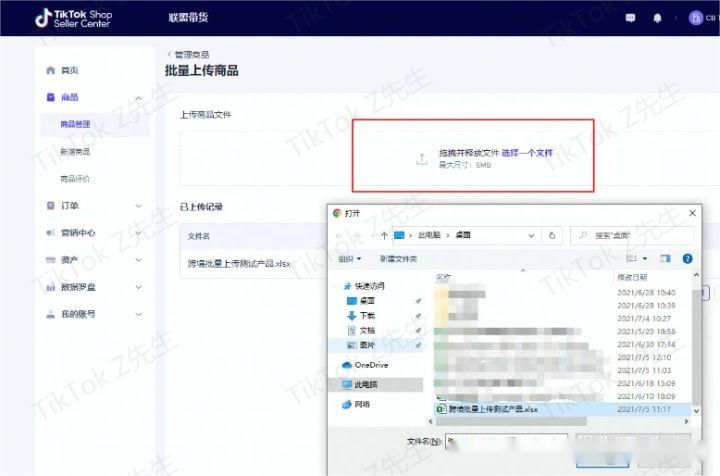Collapse the 商品 sidebar section chevron
The width and height of the screenshot is (720, 476).
(139, 98)
